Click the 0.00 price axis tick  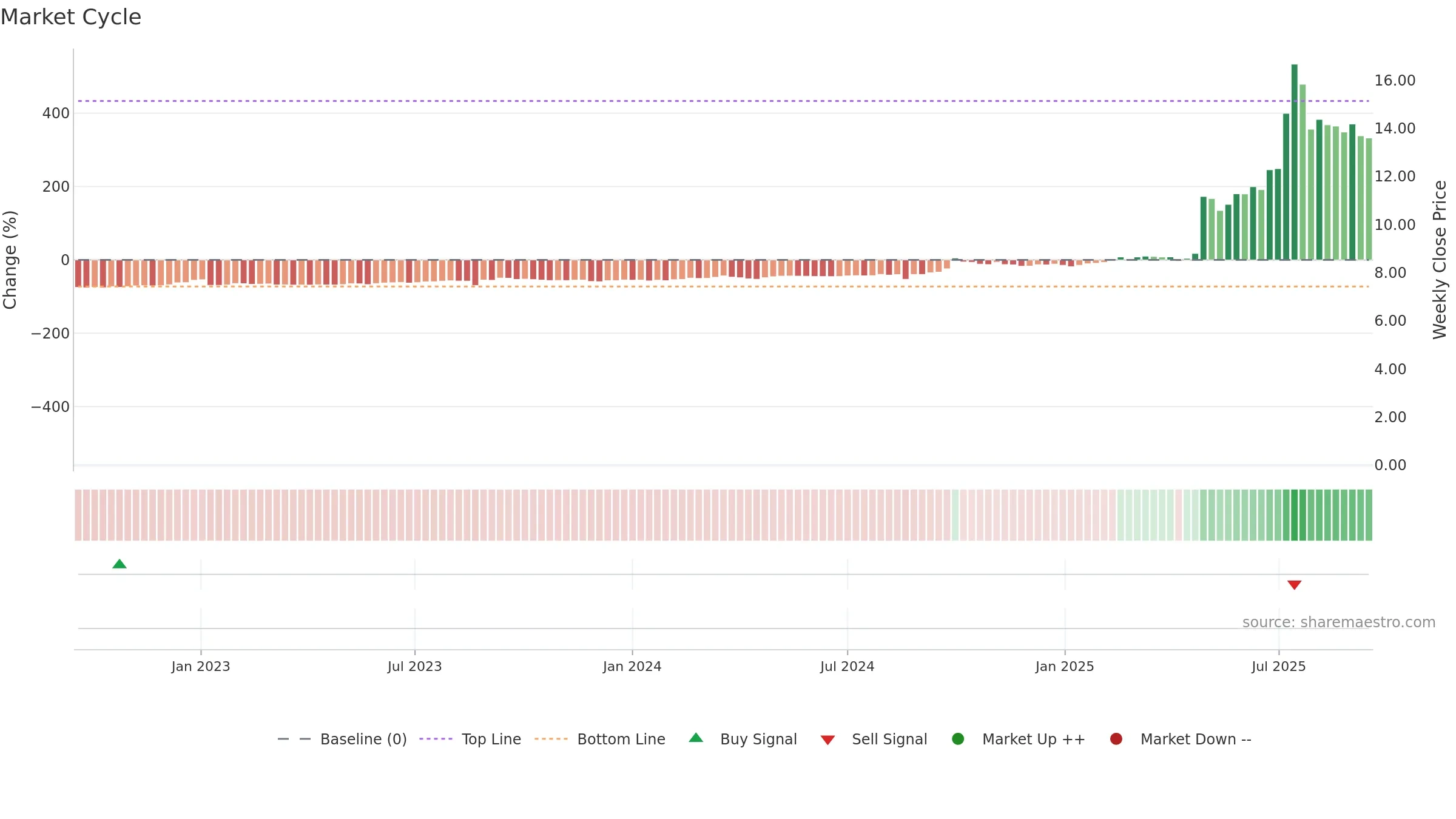point(1390,465)
